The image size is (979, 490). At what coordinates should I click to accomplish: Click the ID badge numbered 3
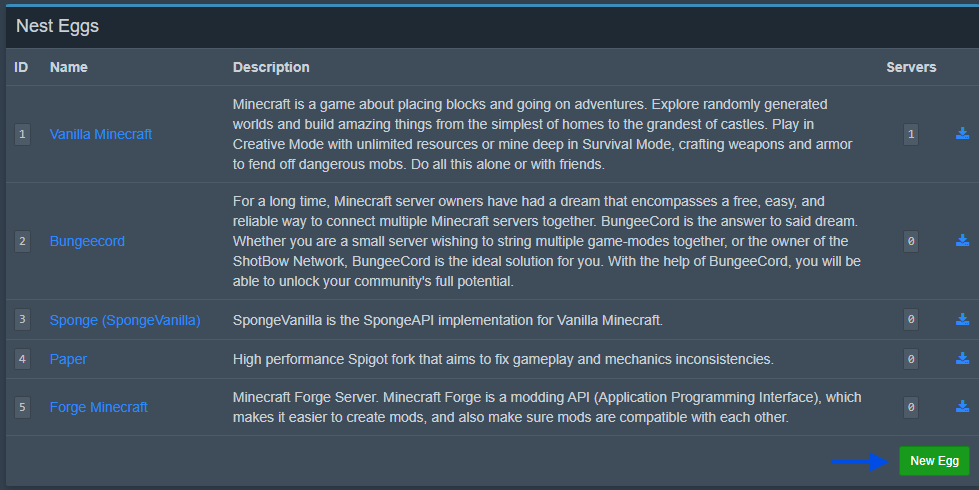22,320
